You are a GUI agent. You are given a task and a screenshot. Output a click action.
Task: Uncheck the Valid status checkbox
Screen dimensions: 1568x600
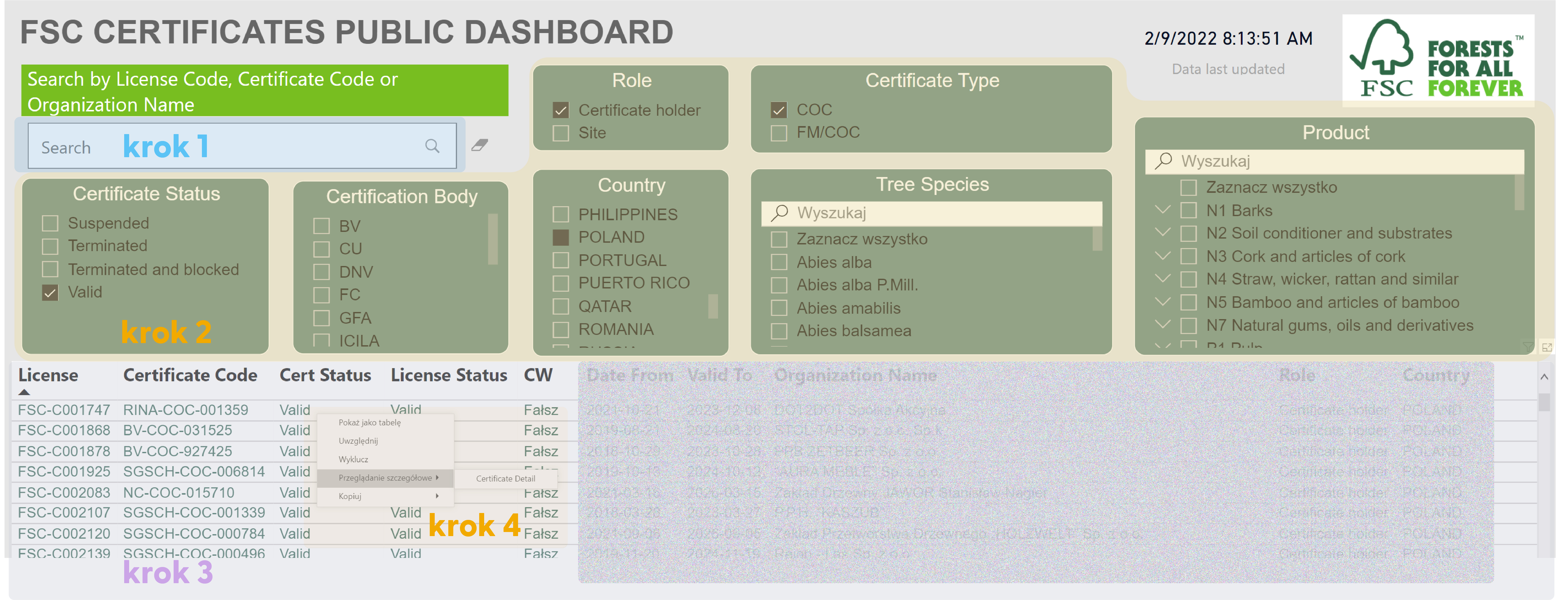pos(50,293)
